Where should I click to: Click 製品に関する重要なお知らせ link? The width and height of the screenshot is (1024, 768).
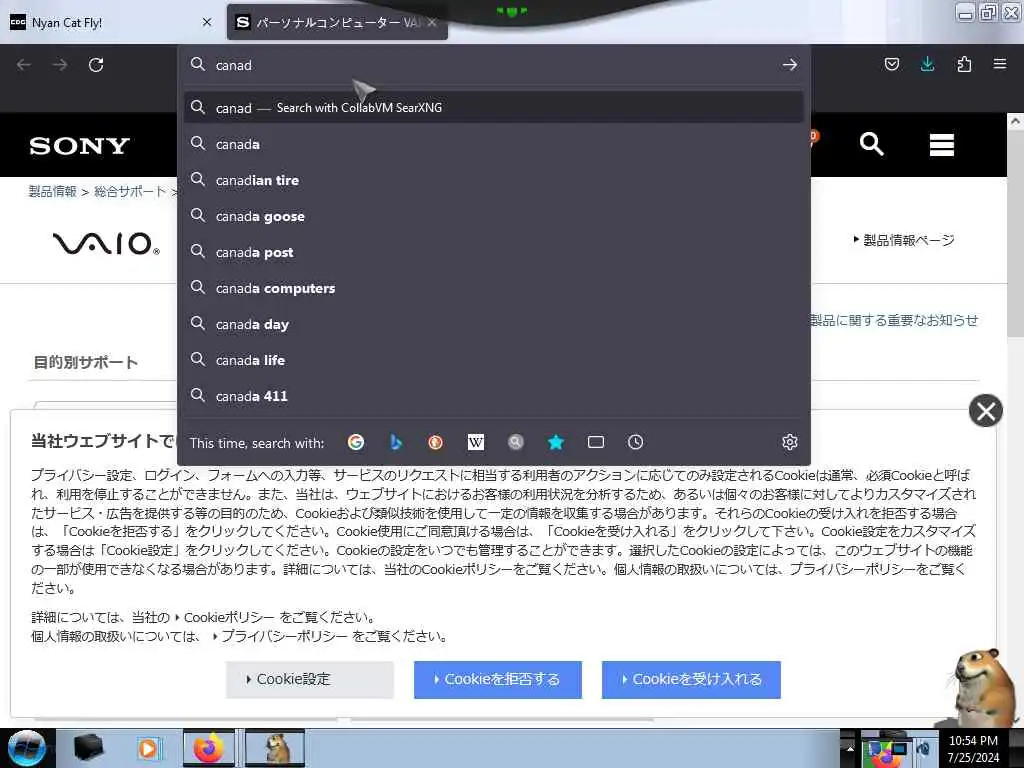(x=894, y=320)
